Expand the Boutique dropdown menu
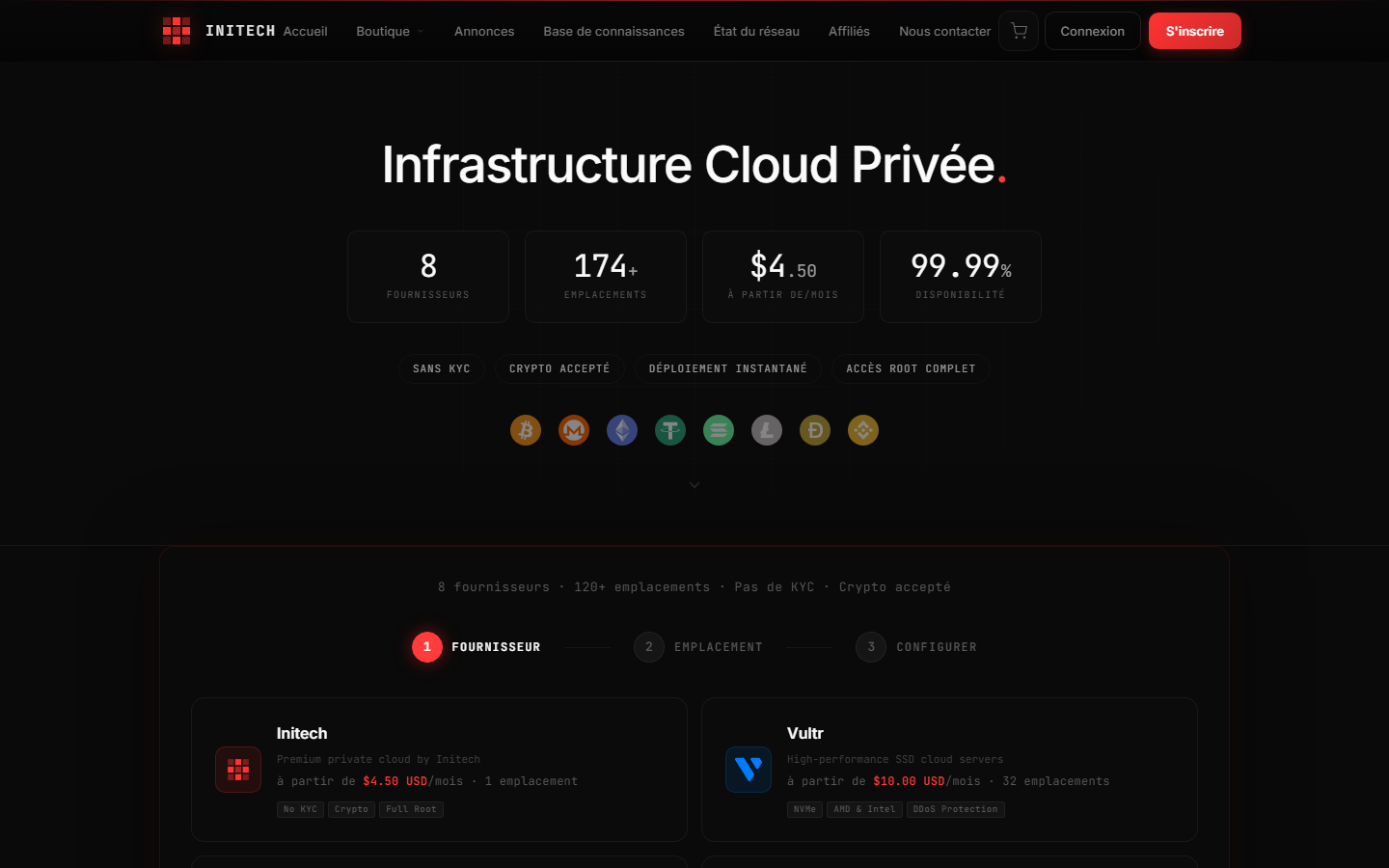Image resolution: width=1389 pixels, height=868 pixels. coord(390,31)
